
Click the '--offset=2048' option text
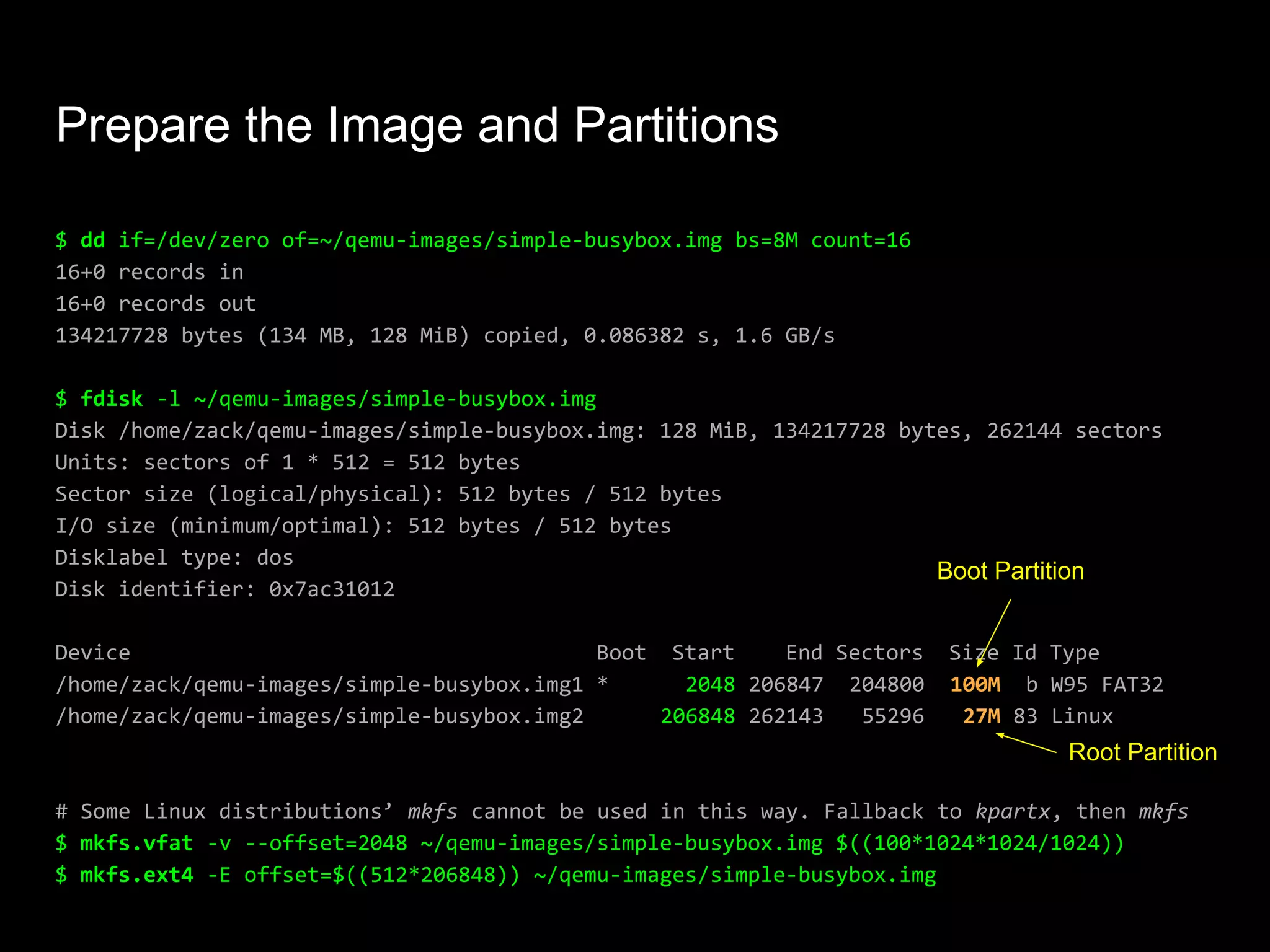326,844
